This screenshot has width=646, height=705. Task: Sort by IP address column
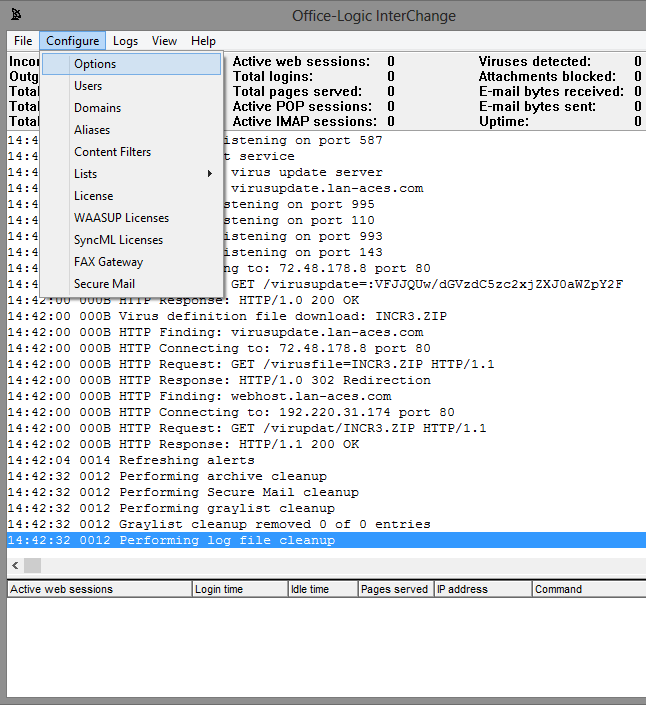click(x=483, y=589)
